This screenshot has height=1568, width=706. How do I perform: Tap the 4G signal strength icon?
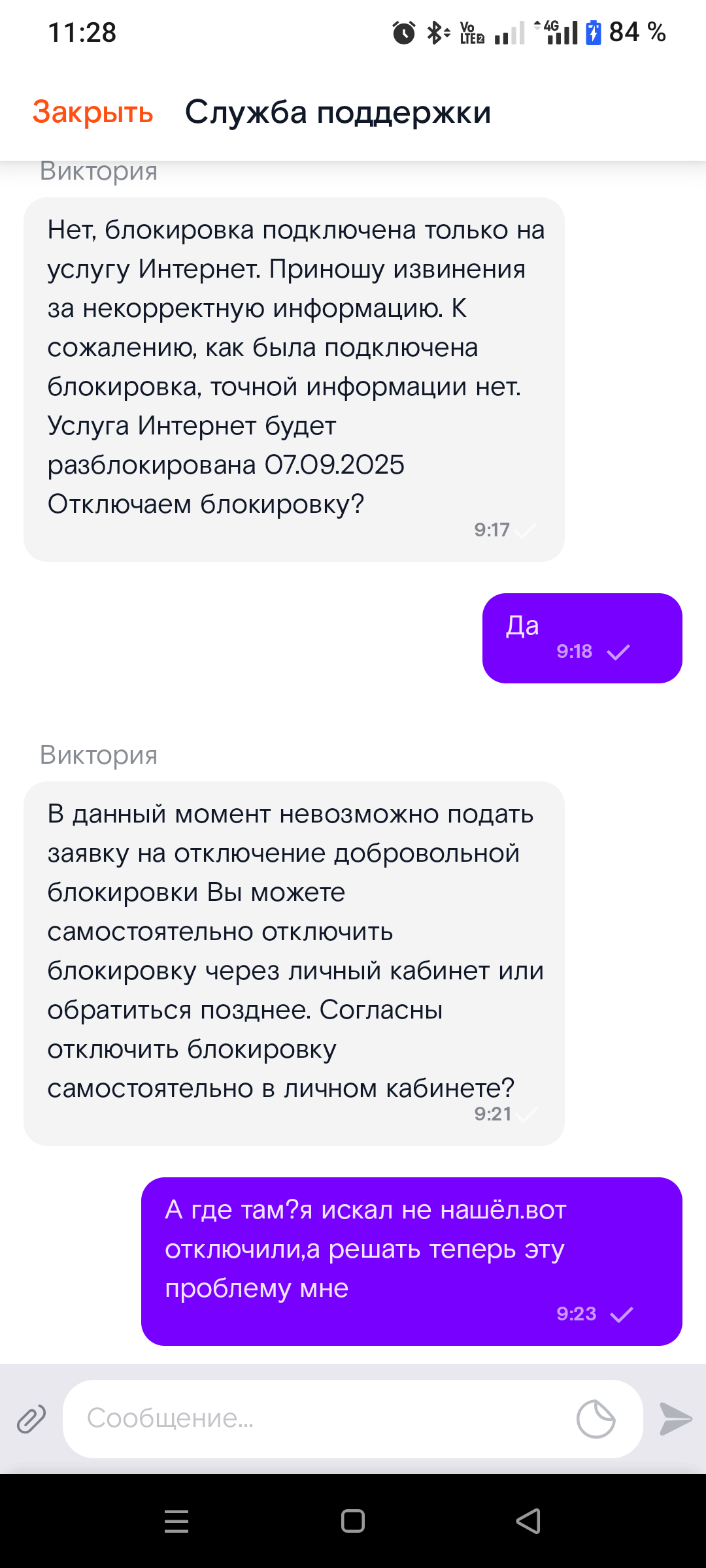[x=557, y=32]
